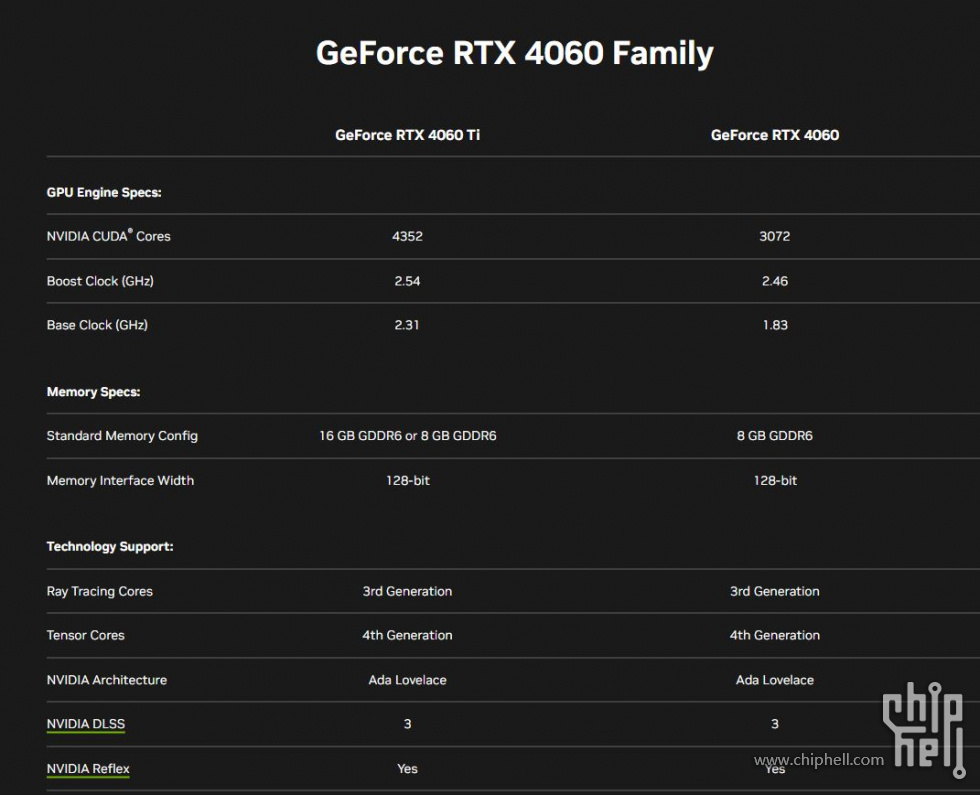Select the Memory Interface Width label
Viewport: 980px width, 795px height.
[x=120, y=481]
